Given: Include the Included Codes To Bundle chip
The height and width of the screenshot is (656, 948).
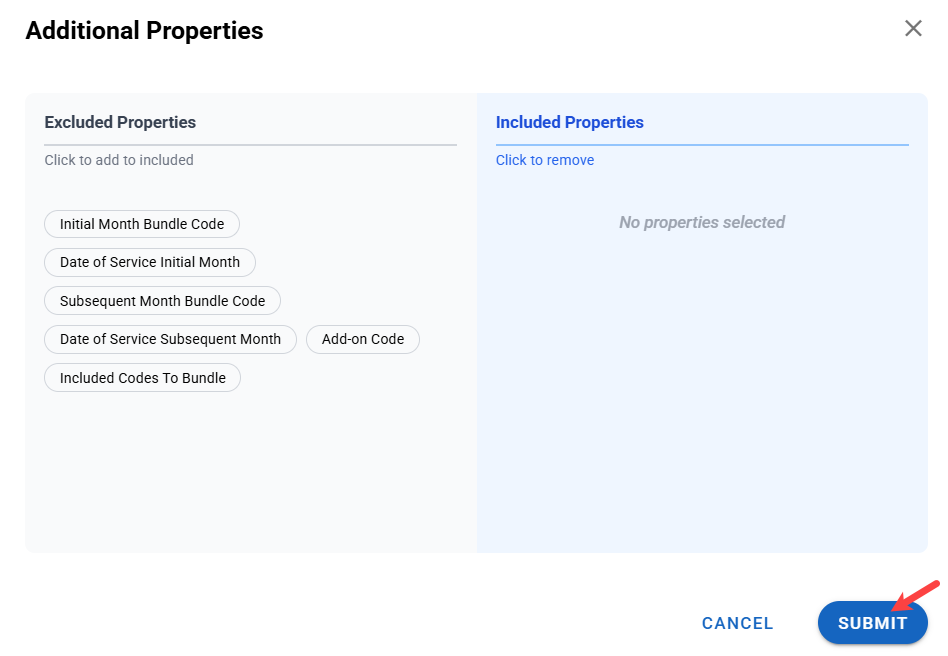Looking at the screenshot, I should [x=143, y=378].
